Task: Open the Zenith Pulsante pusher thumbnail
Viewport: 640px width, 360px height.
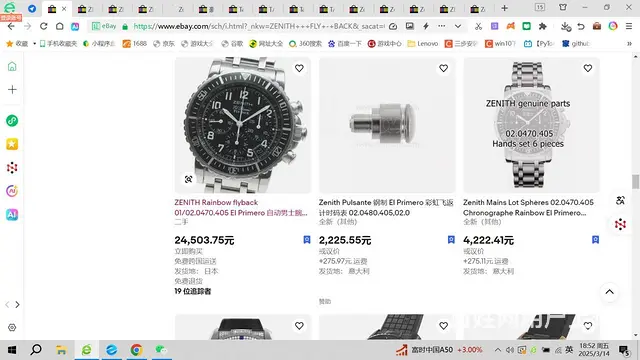Action: click(x=387, y=125)
